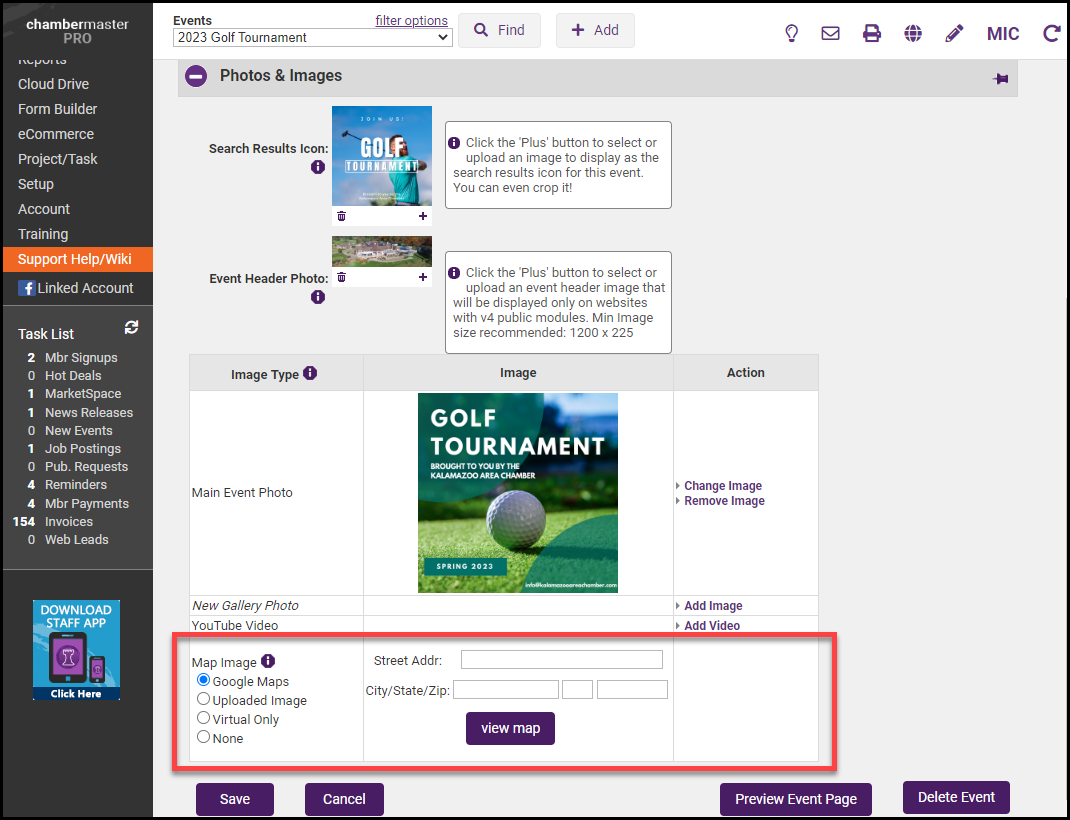Expand the Change Image action

(722, 486)
